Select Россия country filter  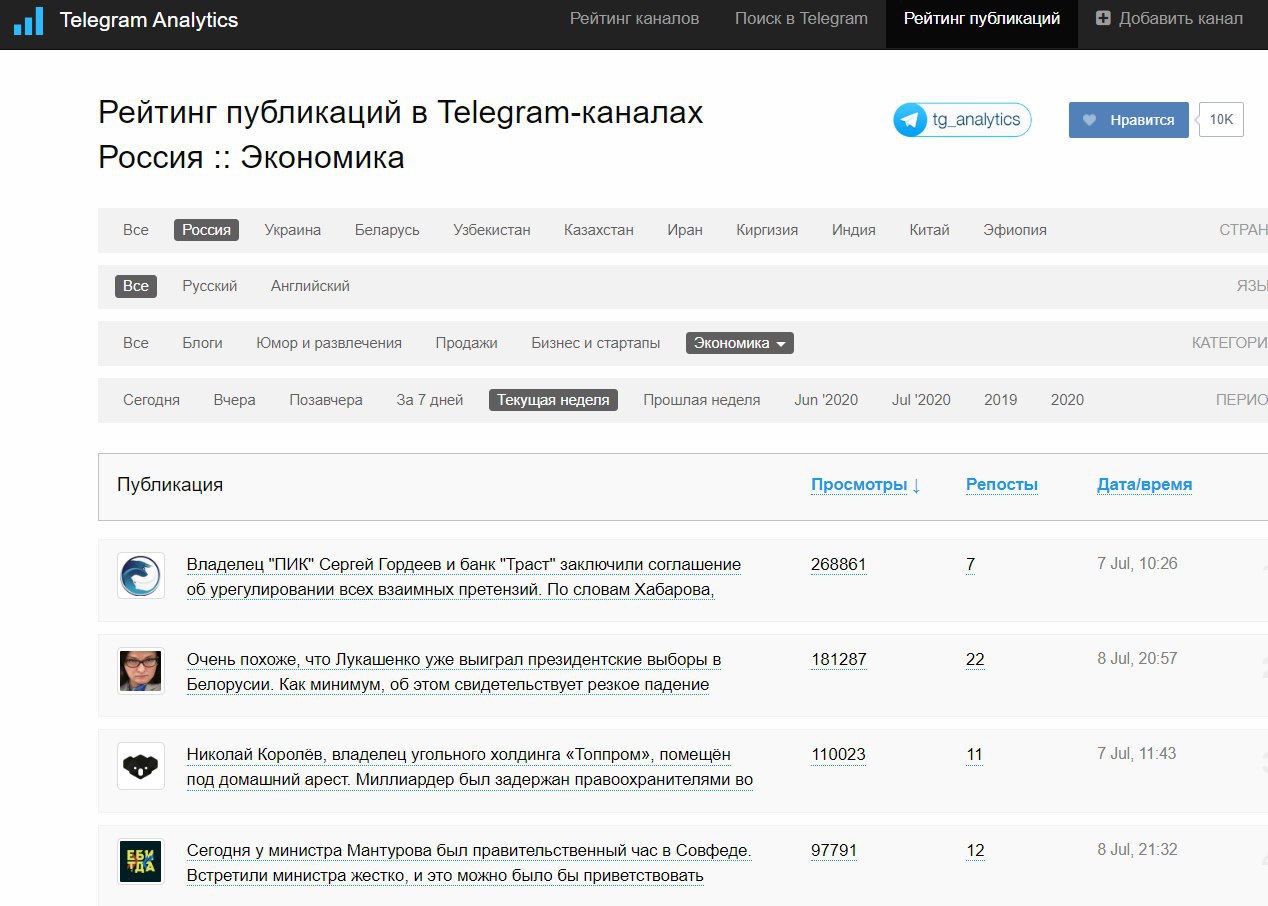click(206, 230)
